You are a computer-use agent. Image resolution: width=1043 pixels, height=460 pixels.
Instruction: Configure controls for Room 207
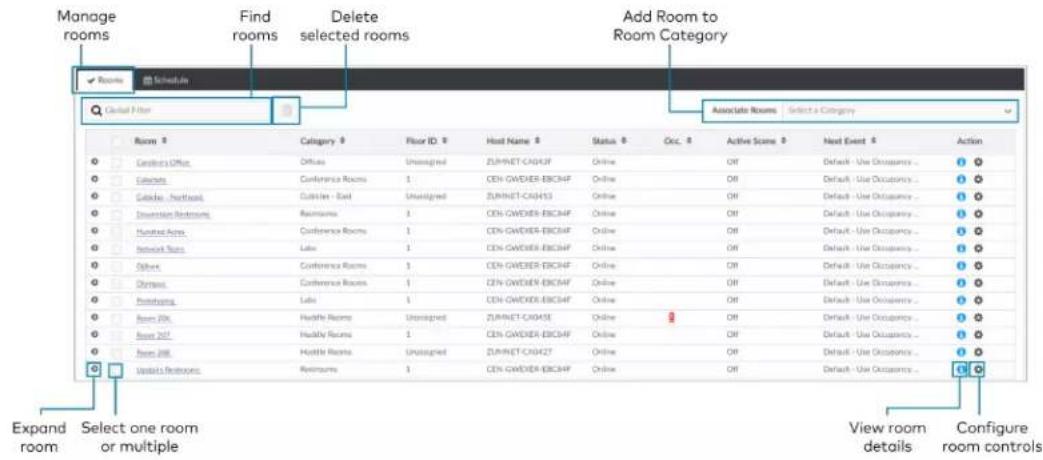tap(978, 335)
